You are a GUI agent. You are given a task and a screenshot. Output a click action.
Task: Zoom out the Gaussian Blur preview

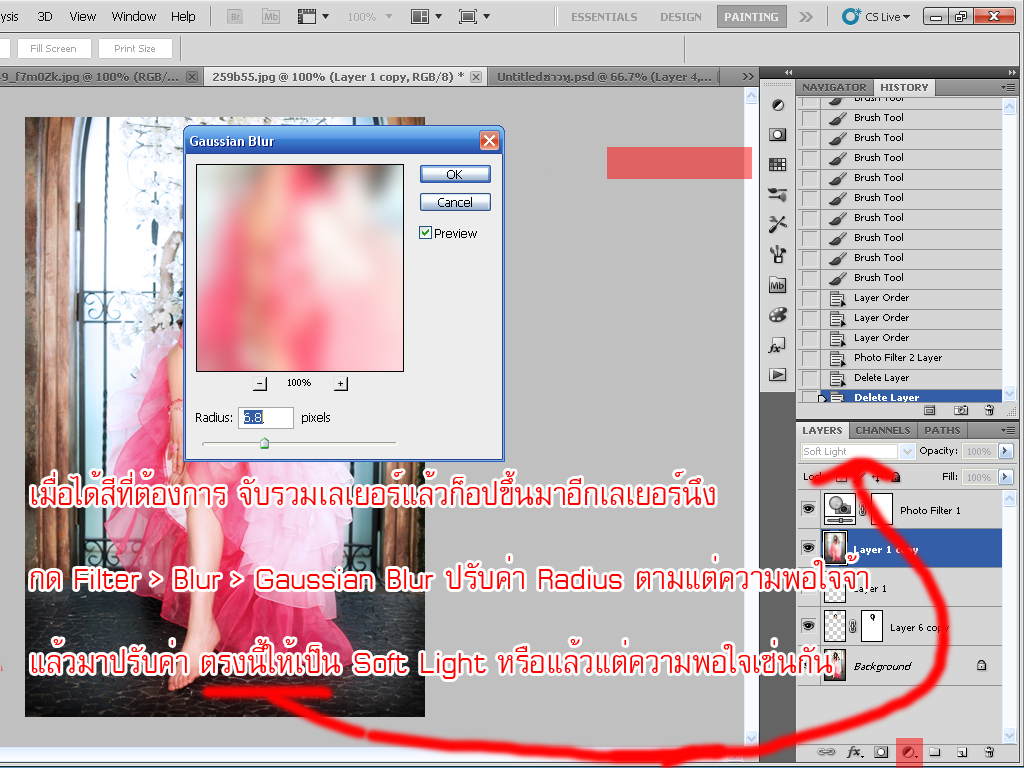pyautogui.click(x=260, y=383)
